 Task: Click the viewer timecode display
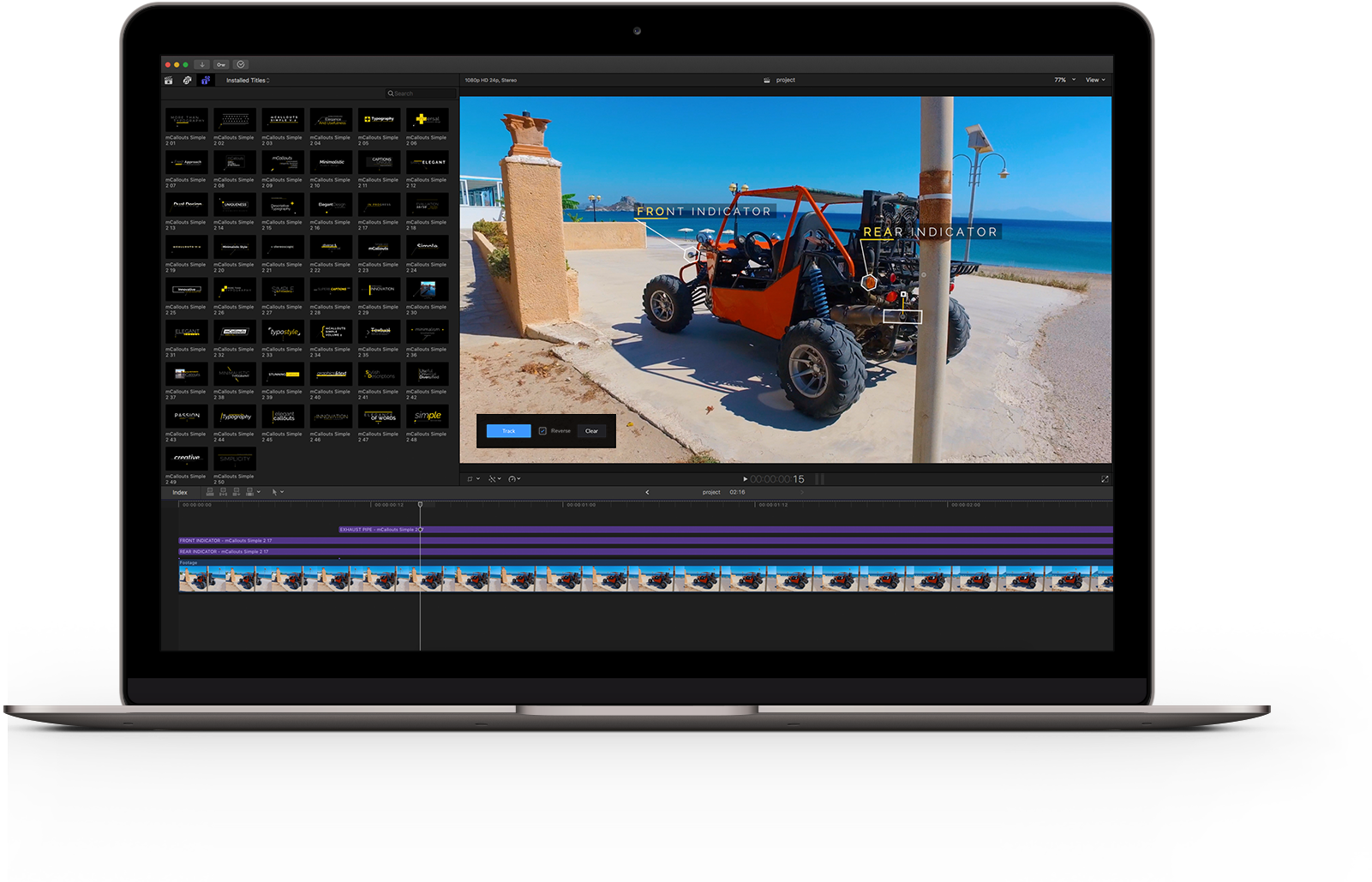click(777, 479)
